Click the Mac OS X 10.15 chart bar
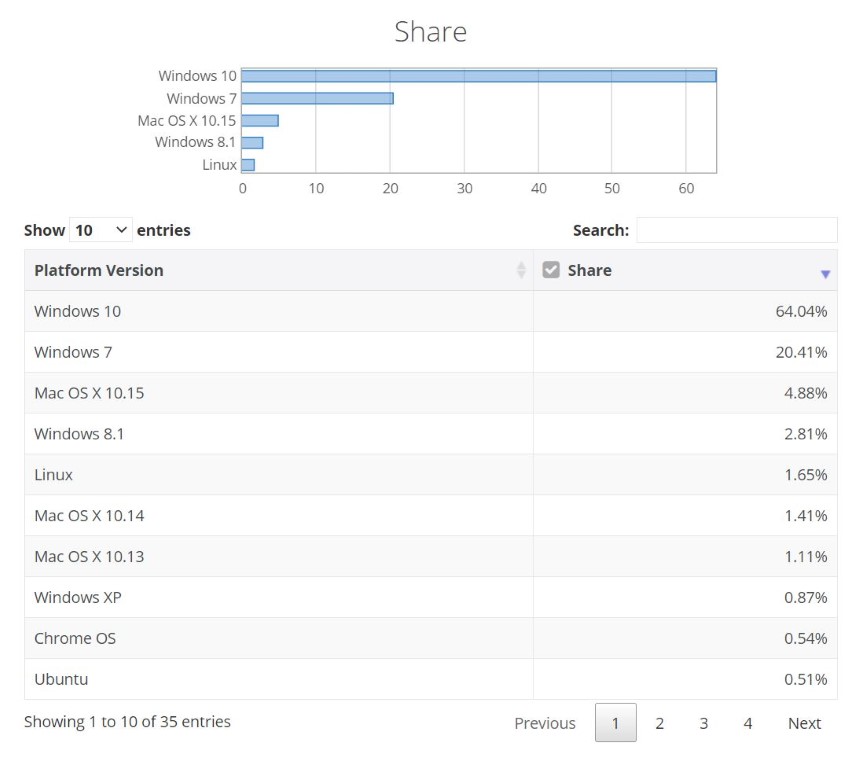The width and height of the screenshot is (860, 769). [x=260, y=121]
